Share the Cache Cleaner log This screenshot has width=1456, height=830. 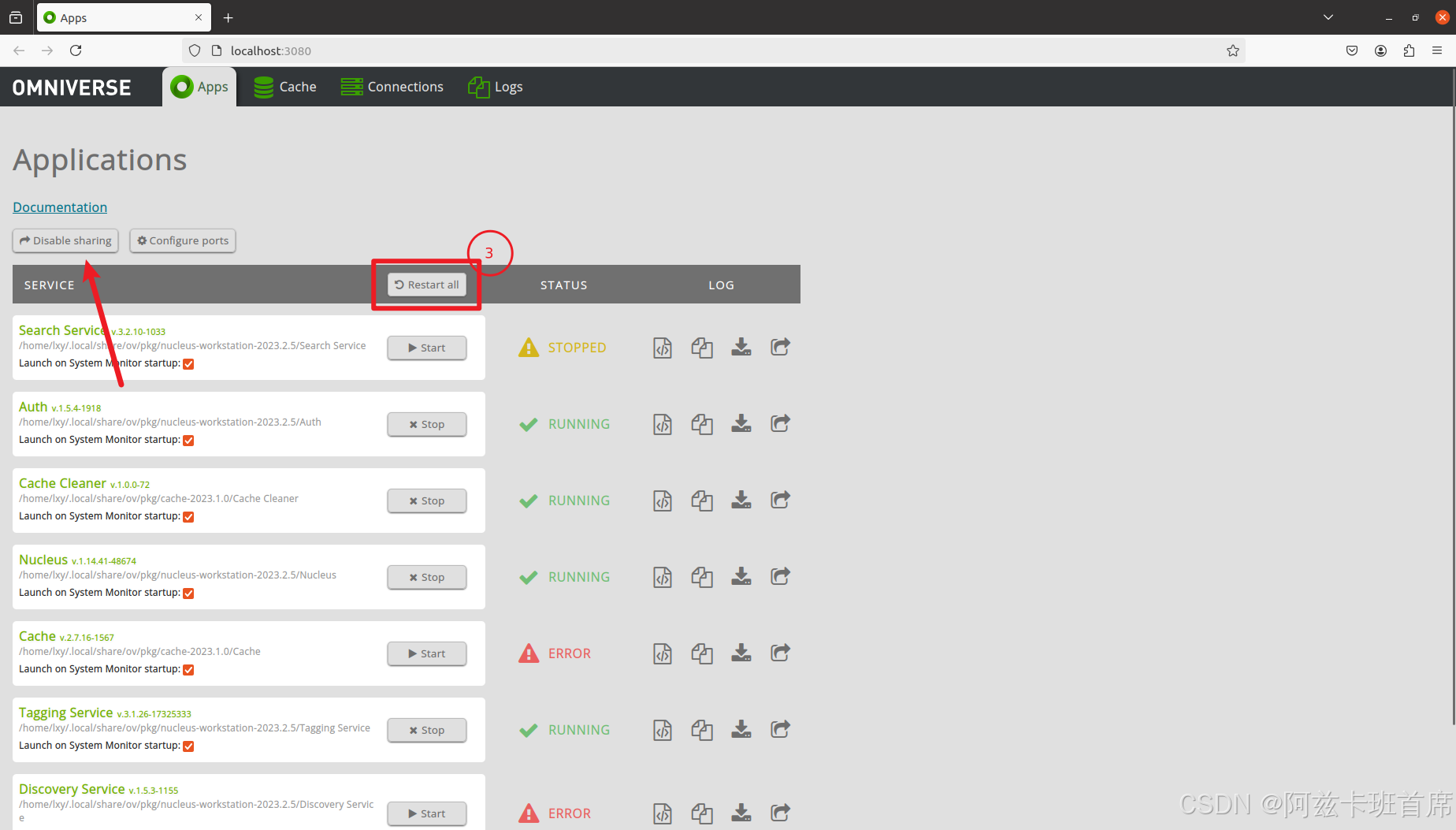click(x=780, y=500)
